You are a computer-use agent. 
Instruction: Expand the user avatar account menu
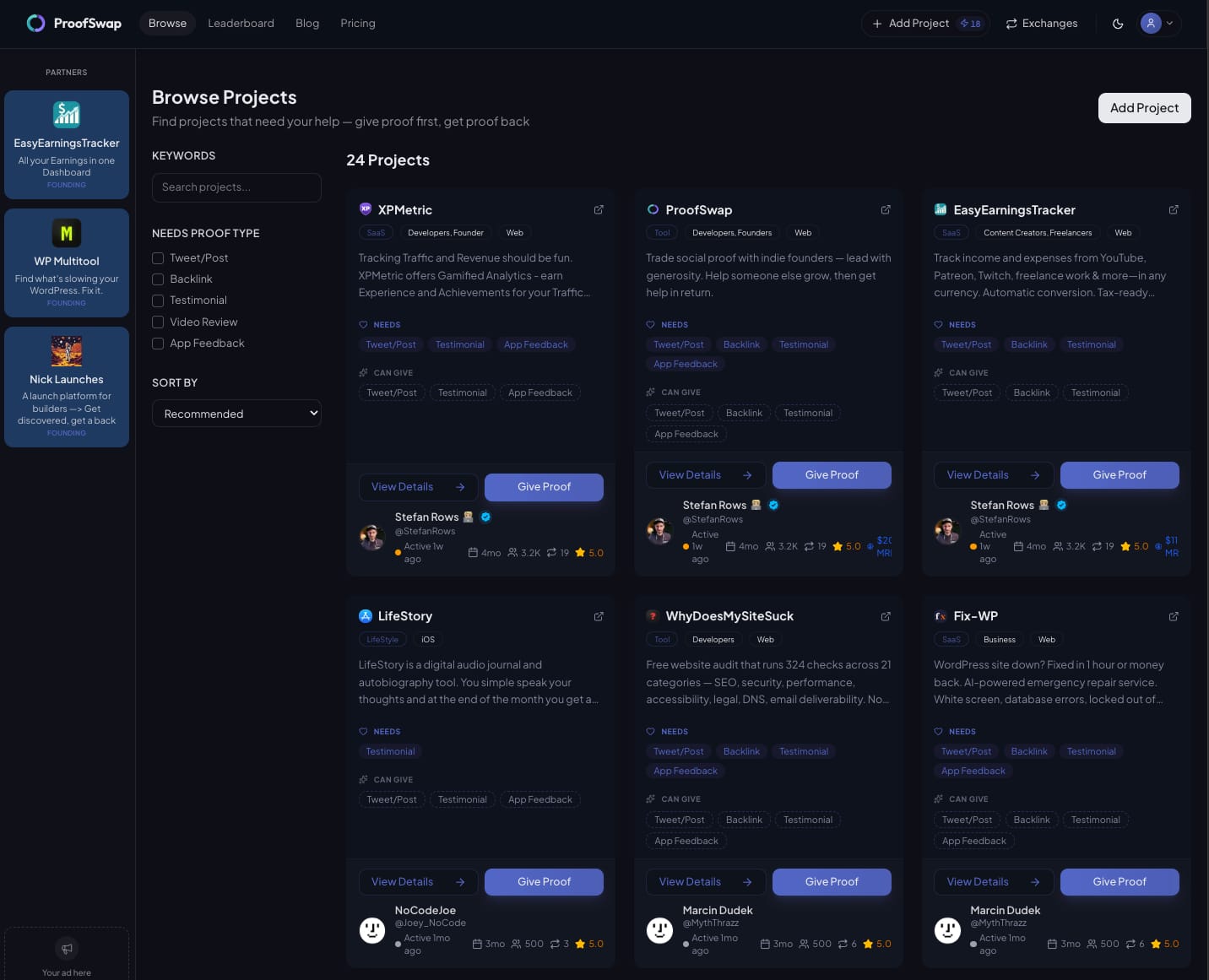1157,24
